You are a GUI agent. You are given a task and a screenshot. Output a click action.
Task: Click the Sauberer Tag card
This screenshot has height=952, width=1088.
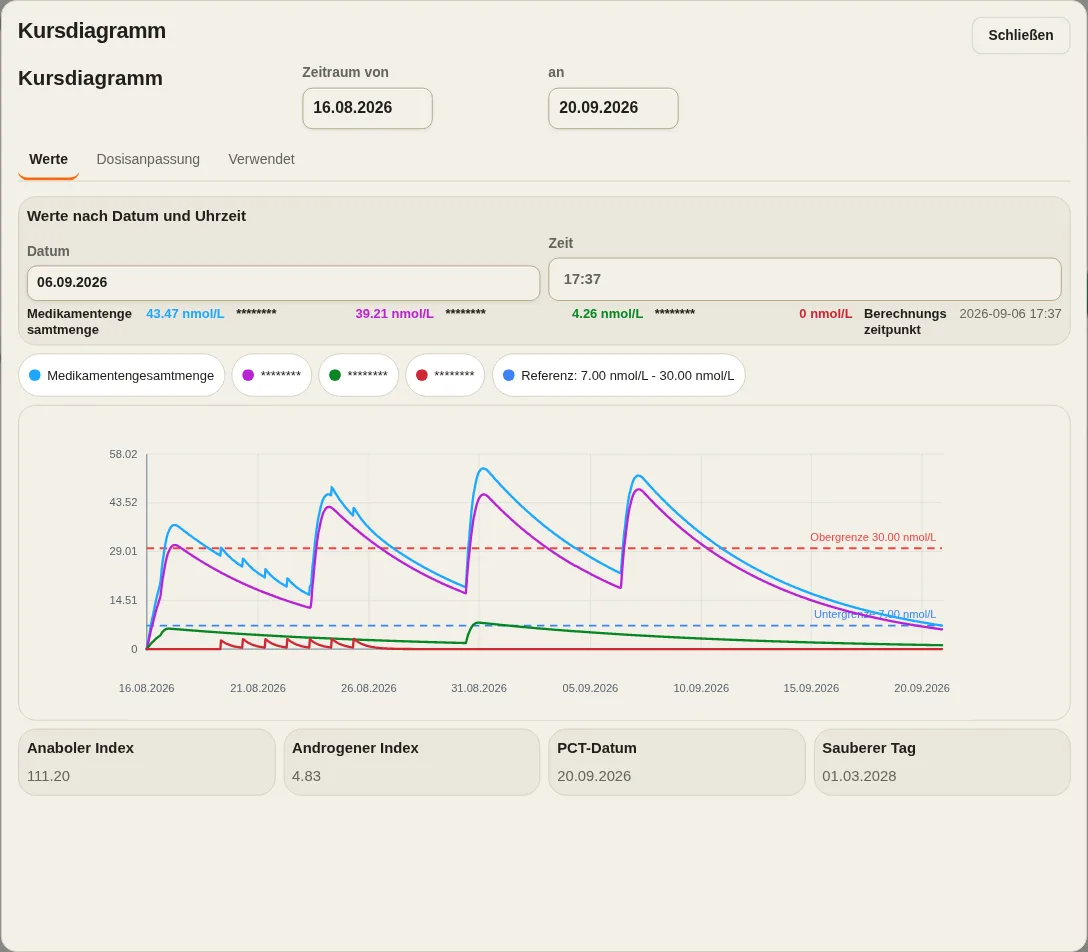pos(942,762)
